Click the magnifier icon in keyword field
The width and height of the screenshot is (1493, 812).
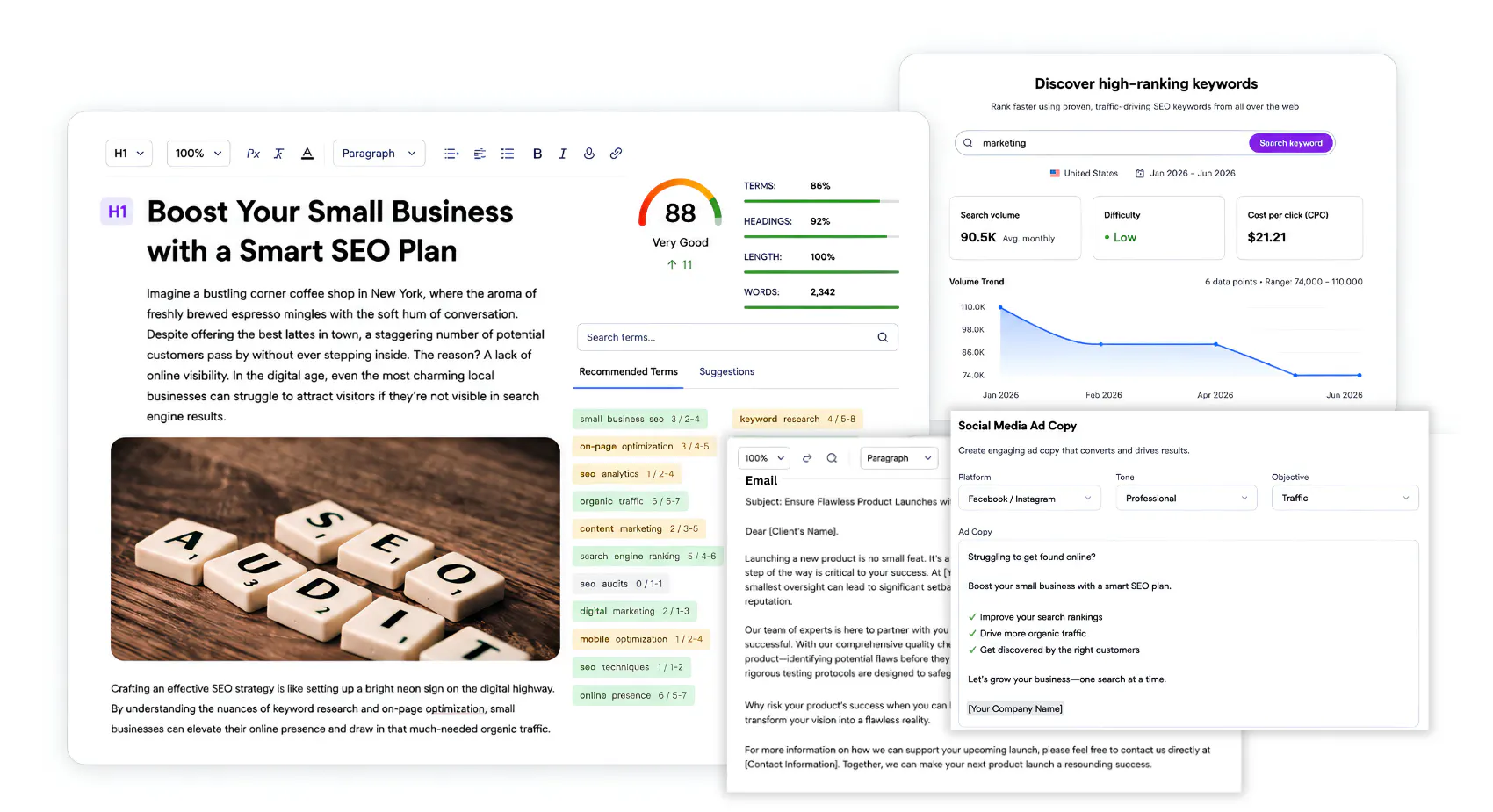coord(968,143)
